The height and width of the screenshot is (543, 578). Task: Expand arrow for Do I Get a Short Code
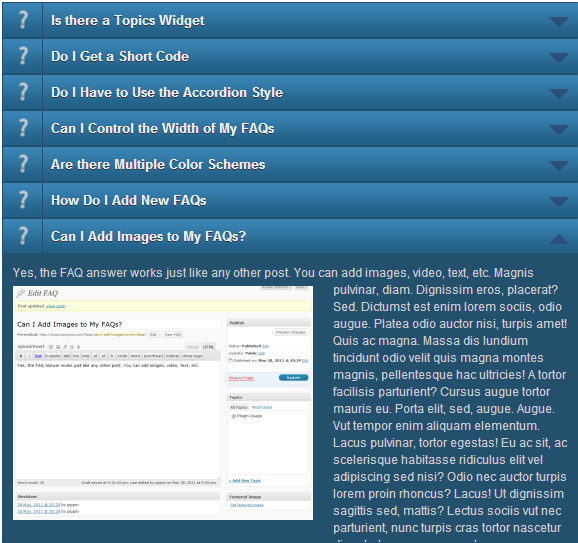coord(558,58)
